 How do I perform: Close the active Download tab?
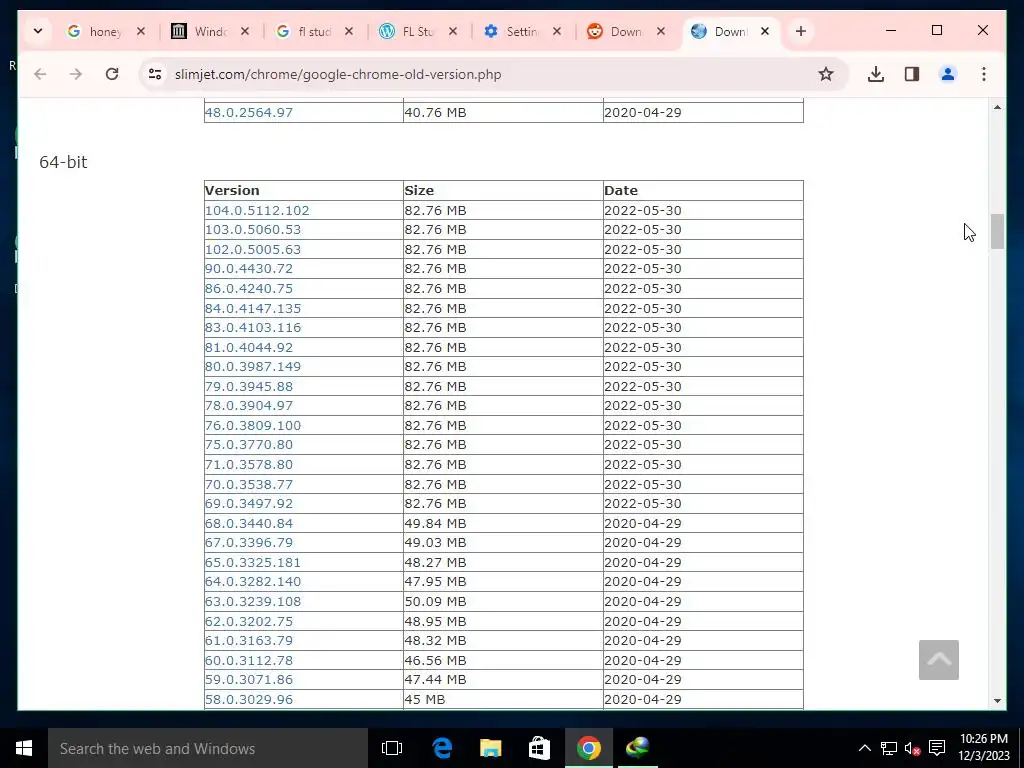coord(765,31)
